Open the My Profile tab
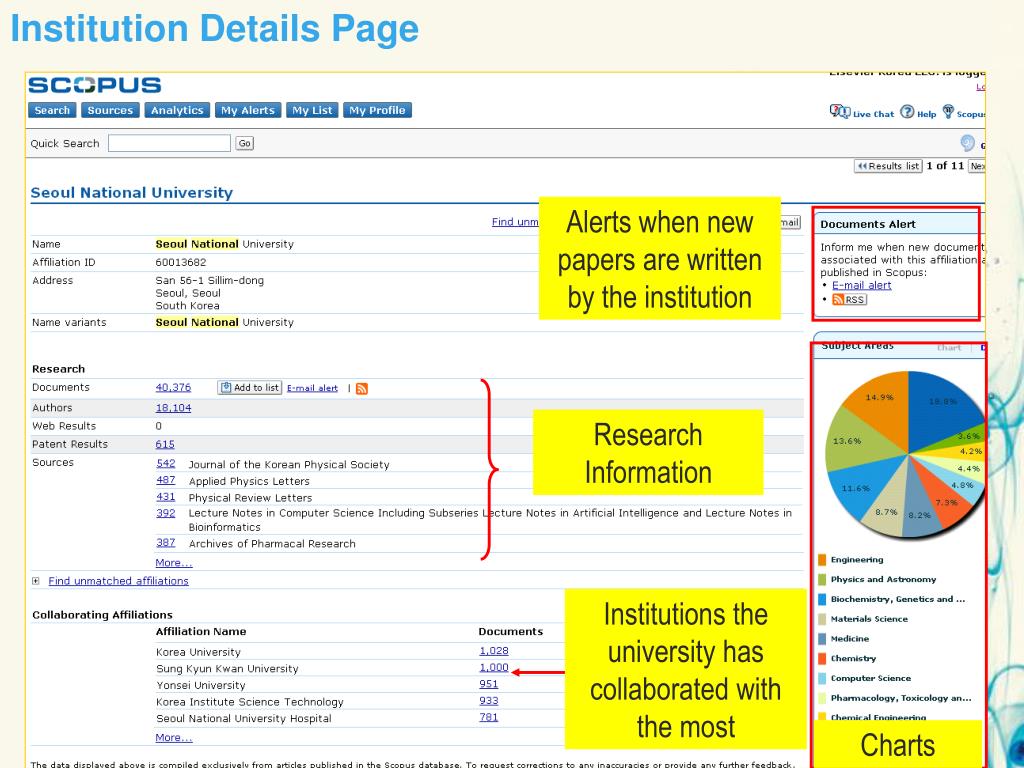Screen dimensions: 1024x768 point(377,110)
